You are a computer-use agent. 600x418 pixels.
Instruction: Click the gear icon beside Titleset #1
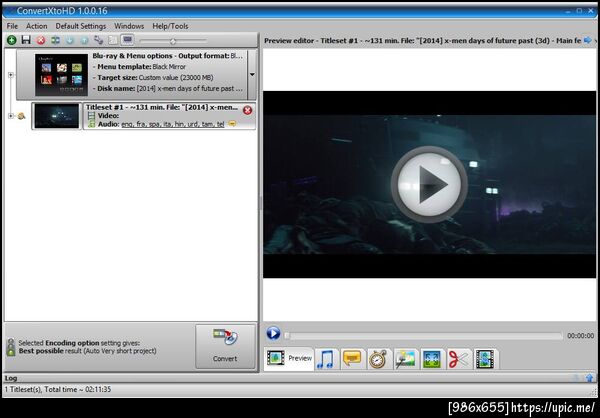coord(21,116)
